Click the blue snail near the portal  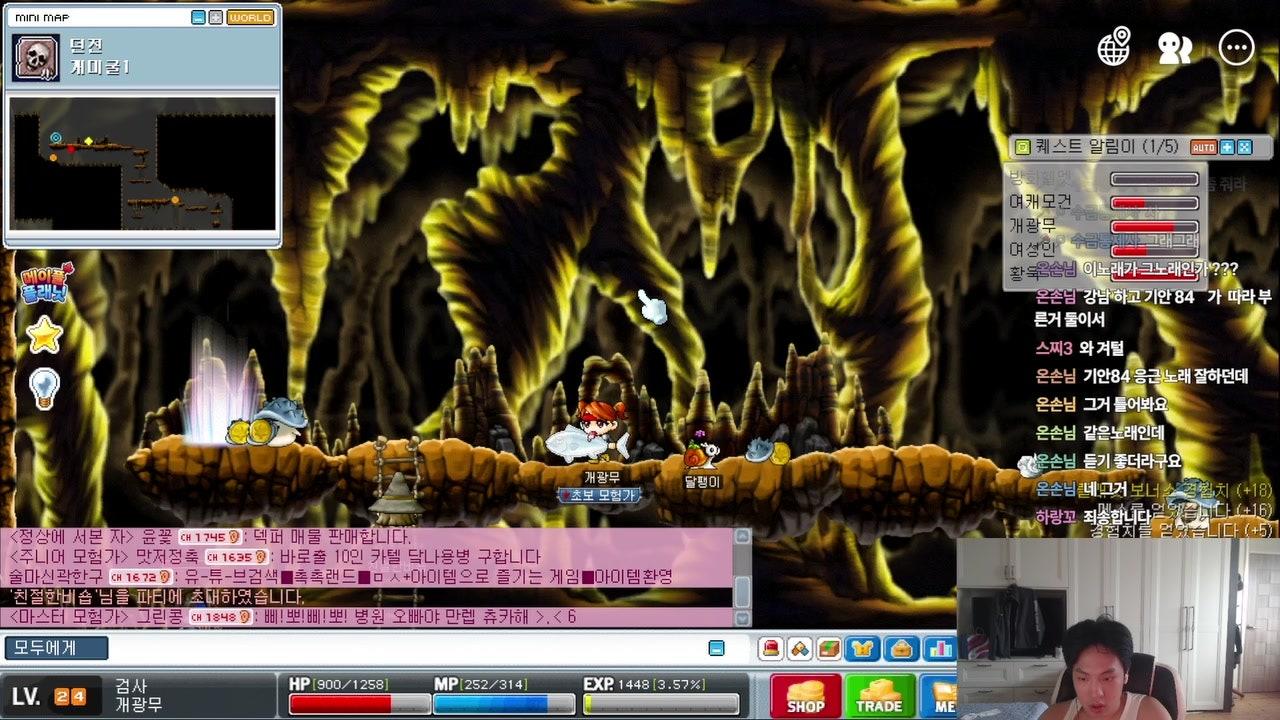(x=280, y=421)
